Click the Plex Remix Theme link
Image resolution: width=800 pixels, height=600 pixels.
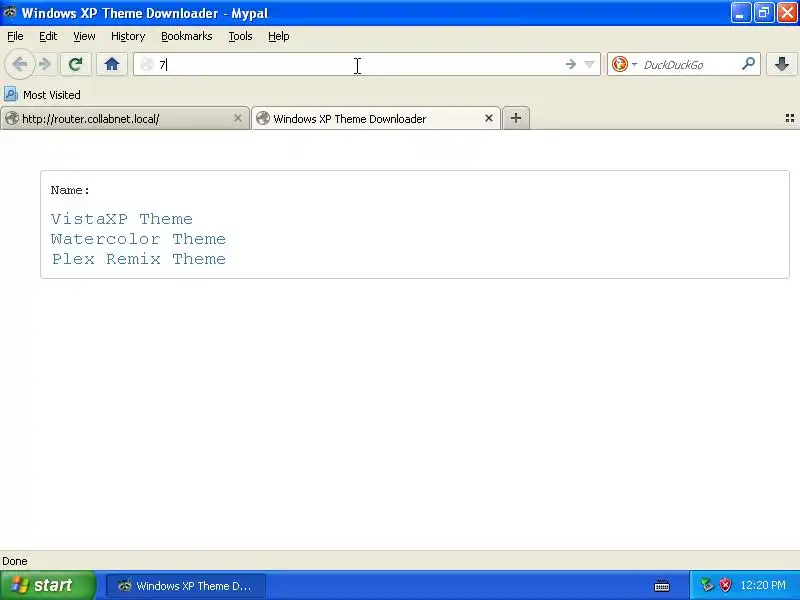[138, 259]
